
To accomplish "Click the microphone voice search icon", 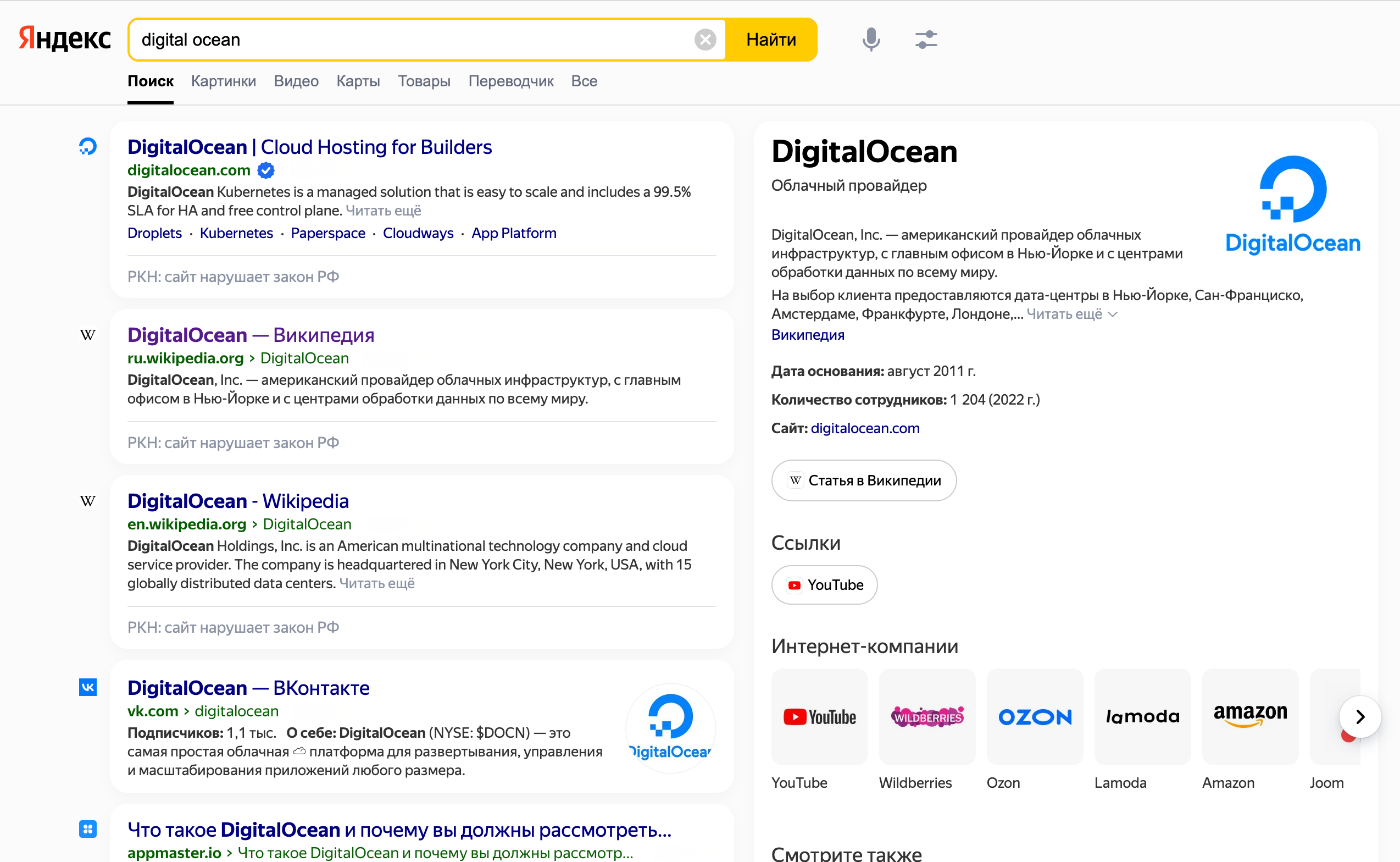I will [x=871, y=40].
